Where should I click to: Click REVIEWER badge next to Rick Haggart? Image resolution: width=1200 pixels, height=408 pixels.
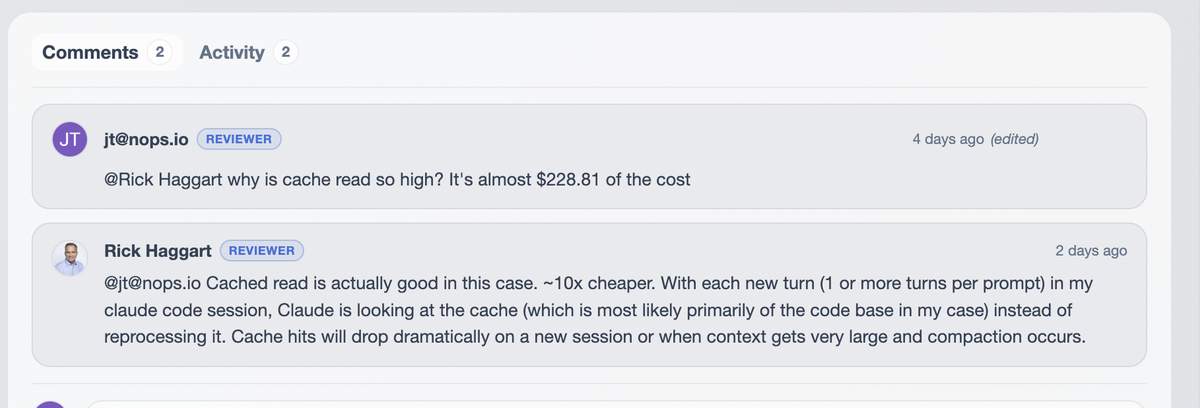(262, 250)
